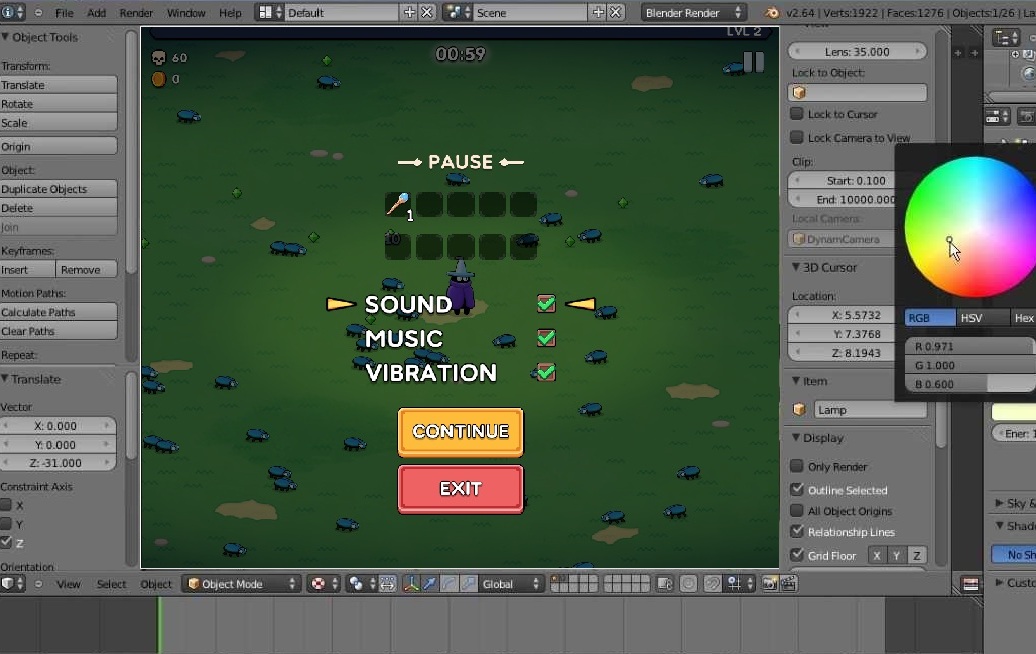Expand the Sky panel in properties
Image resolution: width=1036 pixels, height=654 pixels.
click(1000, 503)
